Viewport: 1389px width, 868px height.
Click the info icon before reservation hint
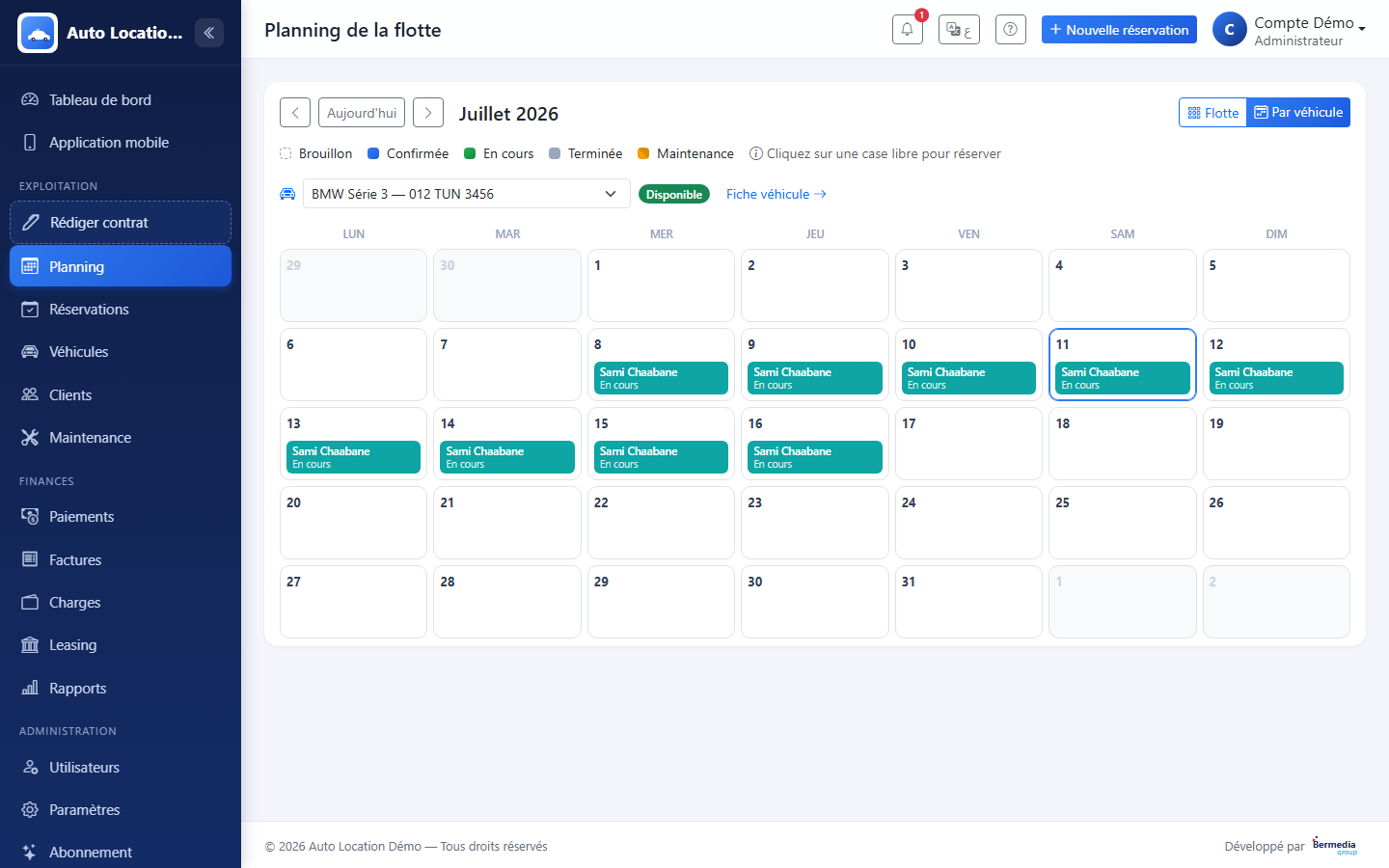coord(756,153)
